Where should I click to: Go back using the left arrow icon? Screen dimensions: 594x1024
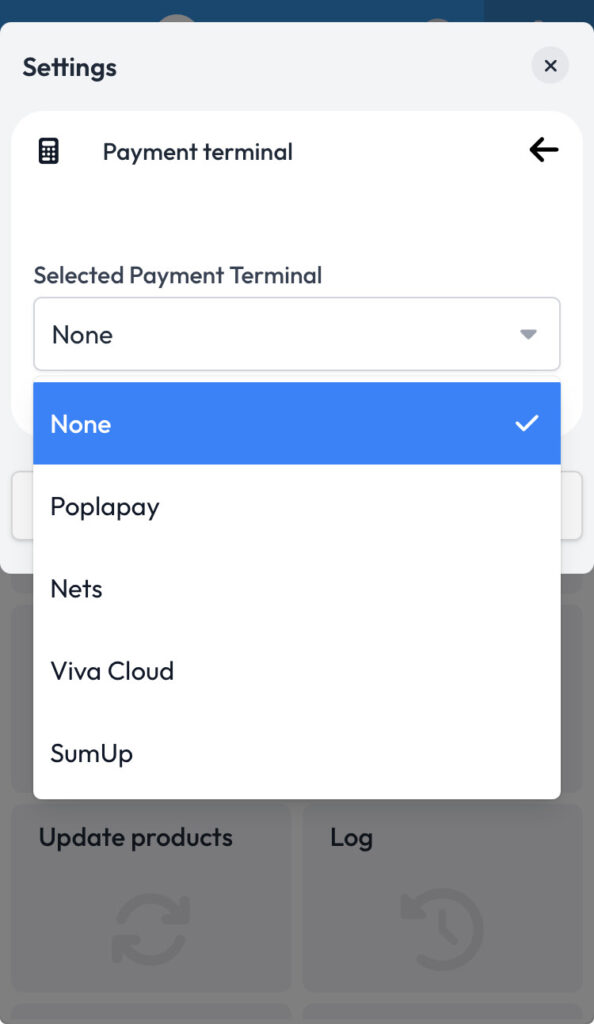pos(544,150)
